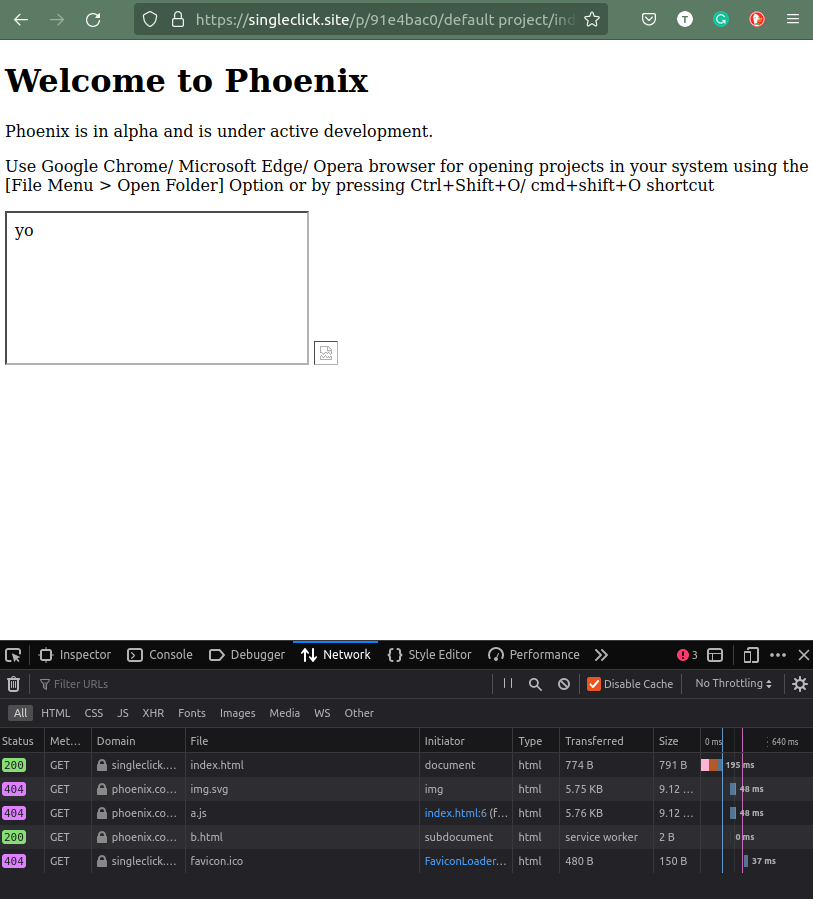Open the FaviconLoader initiator link
This screenshot has width=813, height=899.
point(465,861)
